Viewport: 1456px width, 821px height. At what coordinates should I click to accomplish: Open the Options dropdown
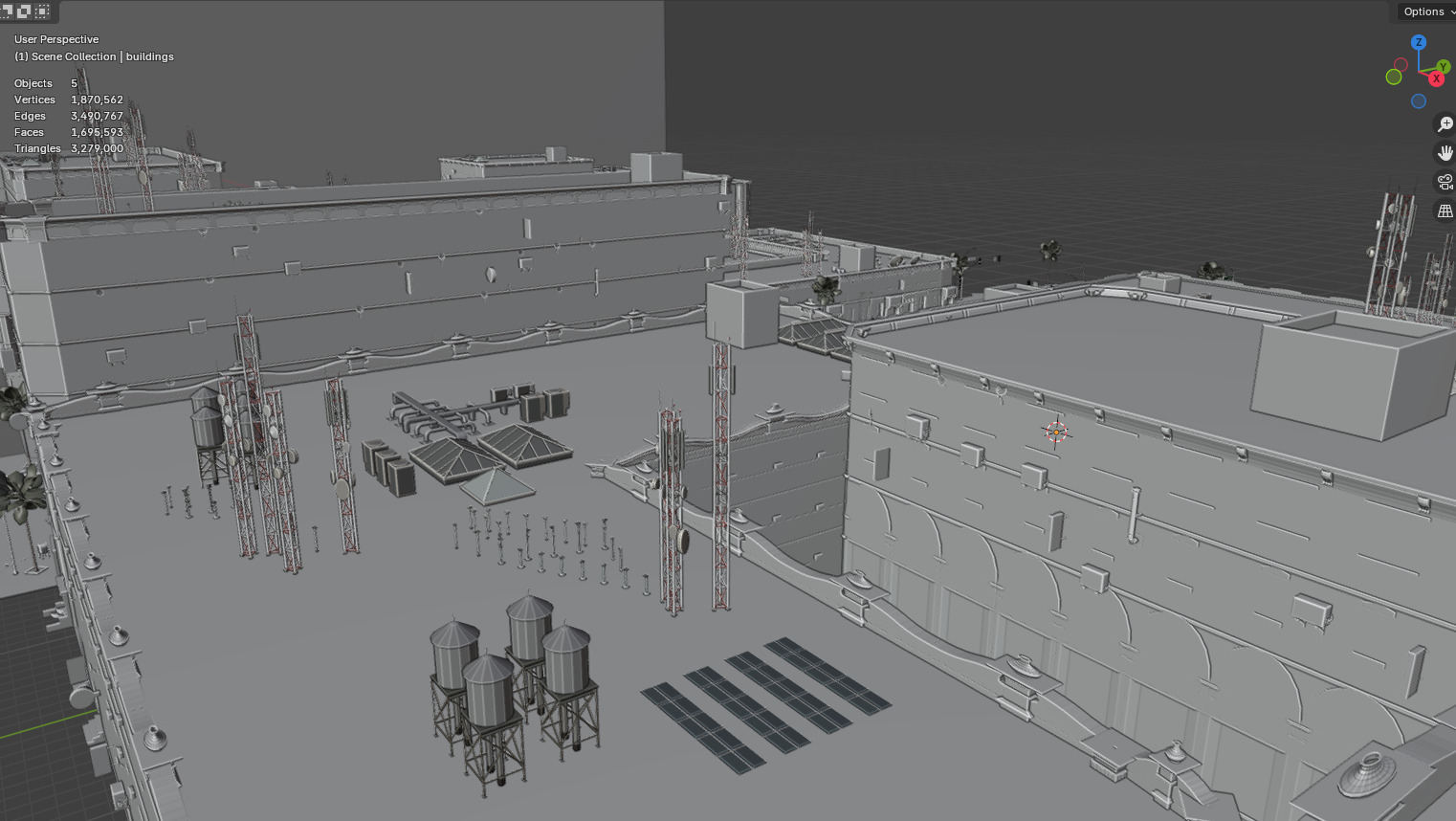coord(1427,11)
